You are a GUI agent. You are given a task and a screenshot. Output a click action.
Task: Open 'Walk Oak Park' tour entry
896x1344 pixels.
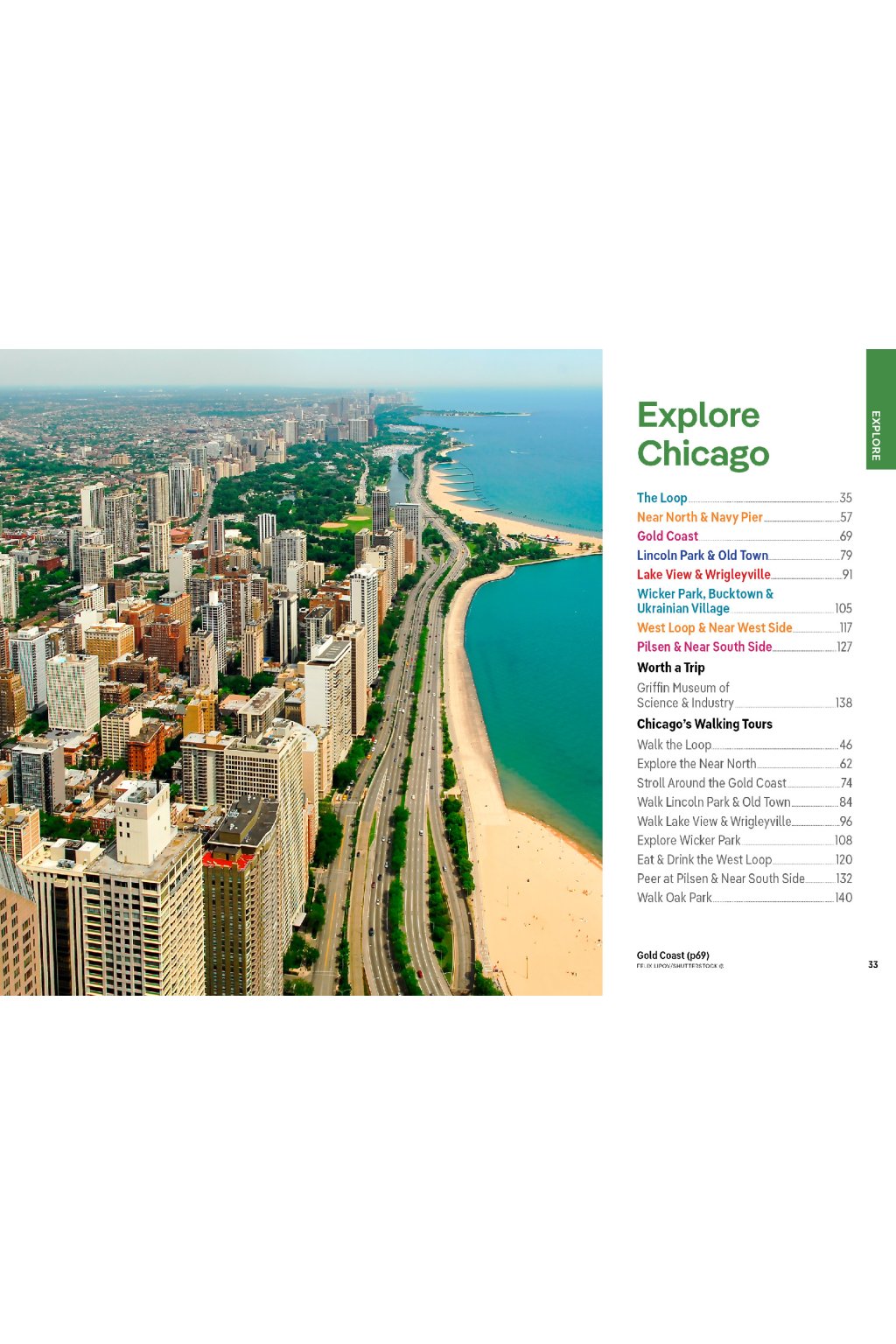(x=744, y=898)
